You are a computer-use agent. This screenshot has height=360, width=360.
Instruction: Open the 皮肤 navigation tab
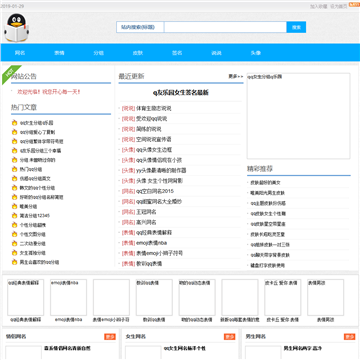[138, 53]
